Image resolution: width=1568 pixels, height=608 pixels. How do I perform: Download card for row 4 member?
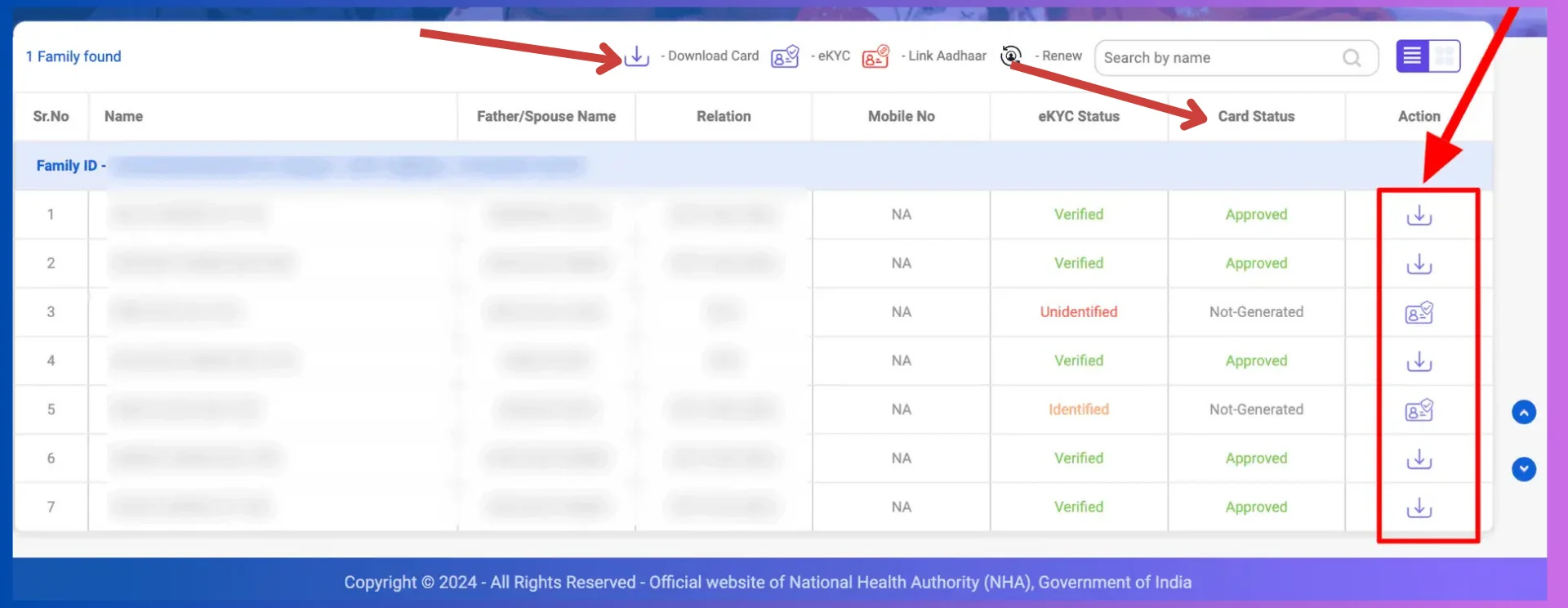tap(1419, 361)
